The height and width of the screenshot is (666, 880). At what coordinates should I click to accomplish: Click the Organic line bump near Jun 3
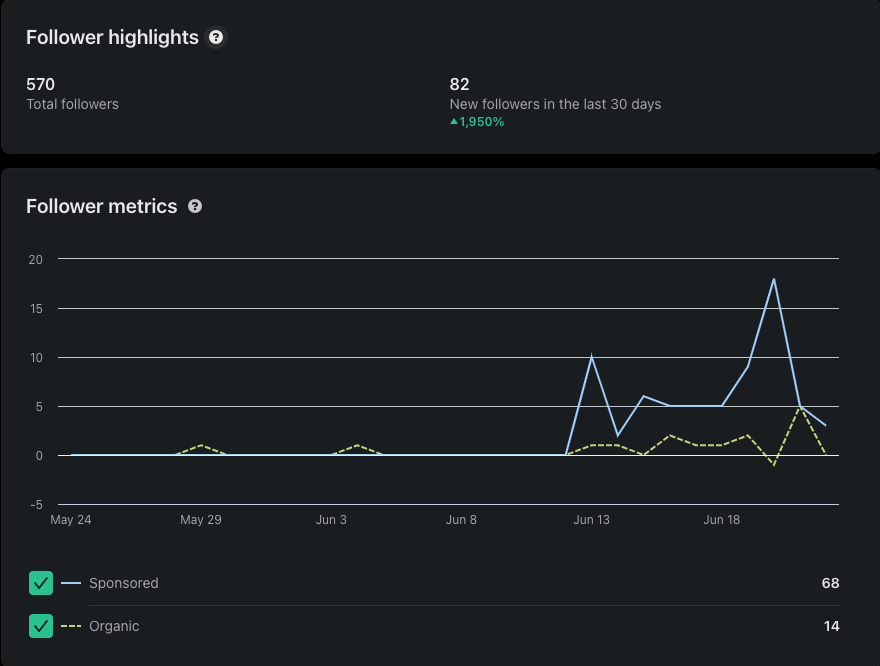[357, 446]
